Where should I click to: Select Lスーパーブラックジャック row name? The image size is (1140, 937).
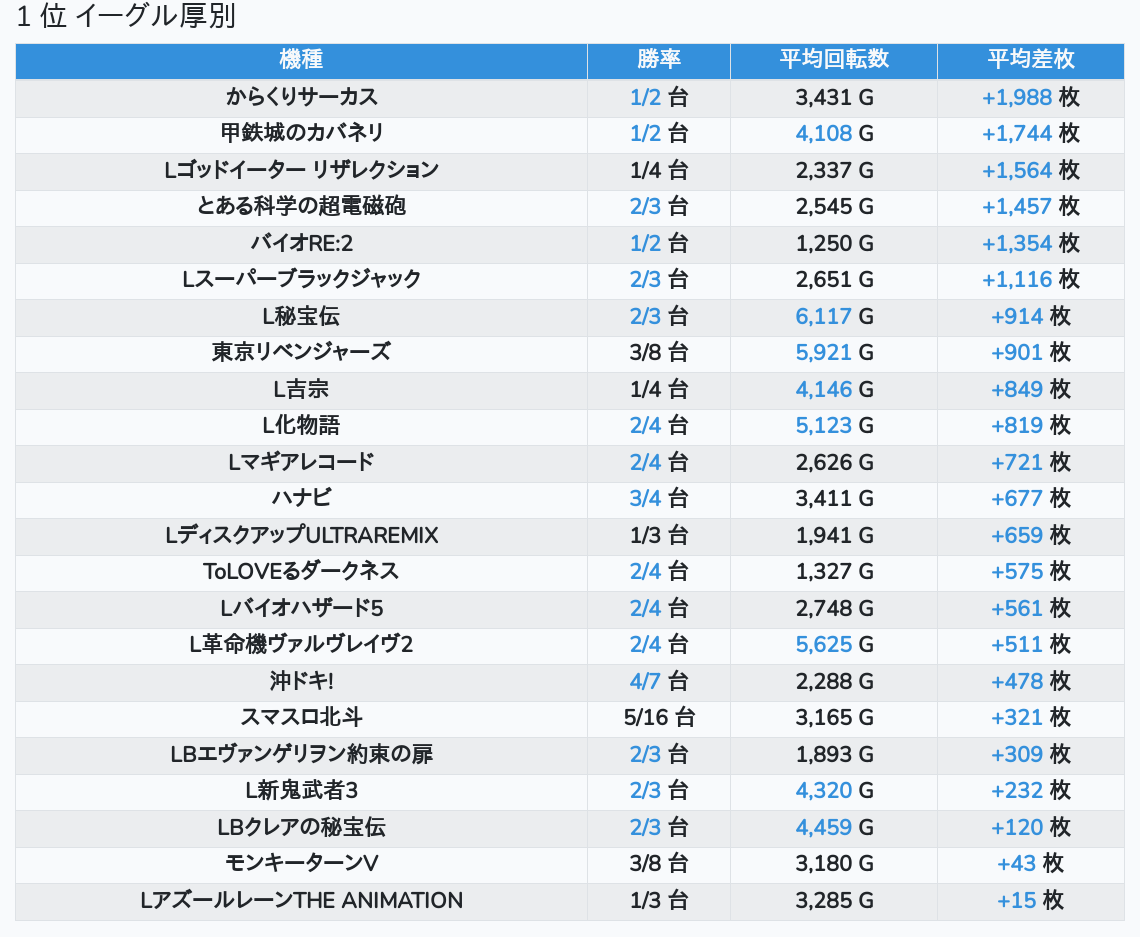tap(301, 279)
